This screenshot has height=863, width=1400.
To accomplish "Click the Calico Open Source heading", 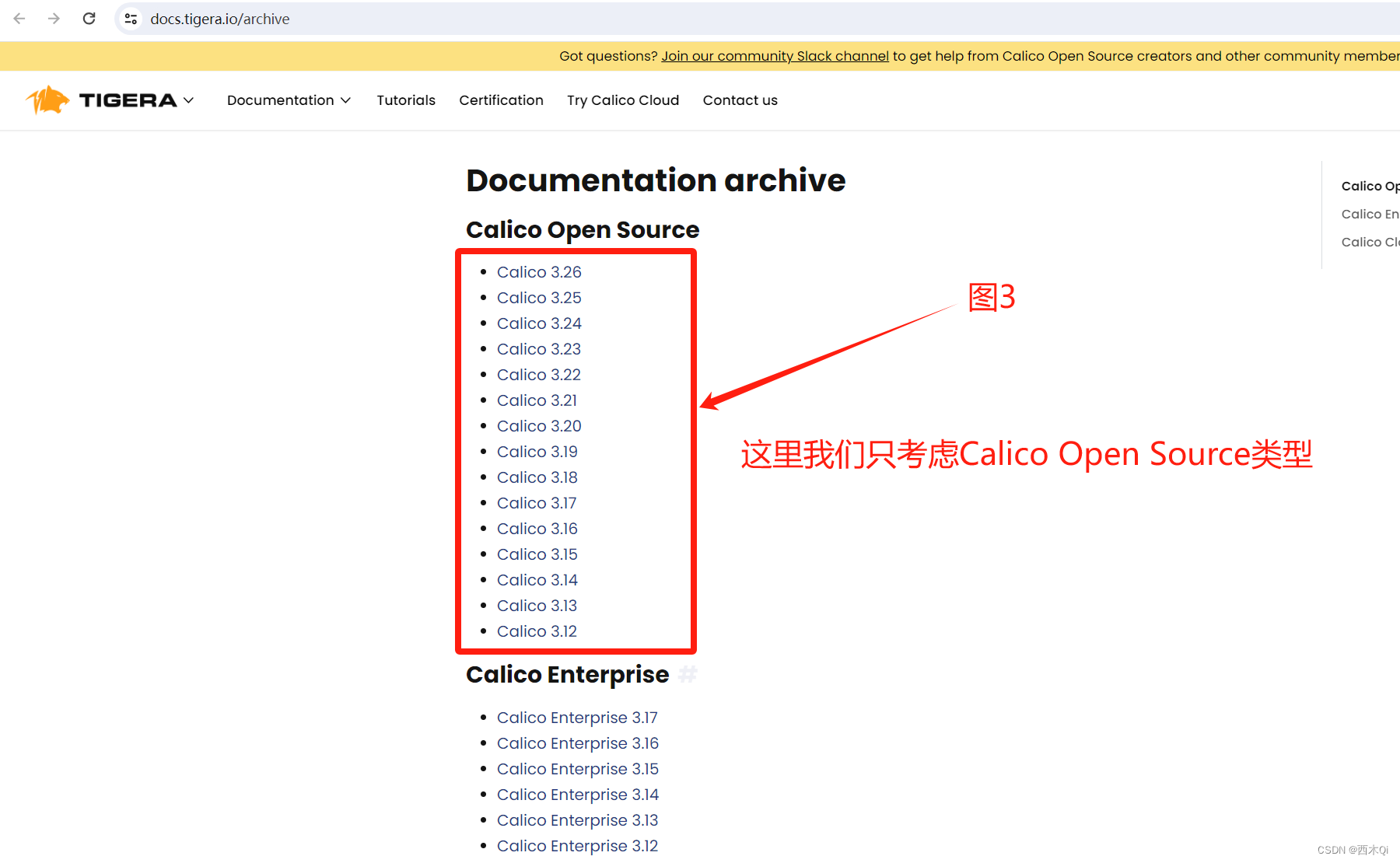I will pyautogui.click(x=583, y=230).
